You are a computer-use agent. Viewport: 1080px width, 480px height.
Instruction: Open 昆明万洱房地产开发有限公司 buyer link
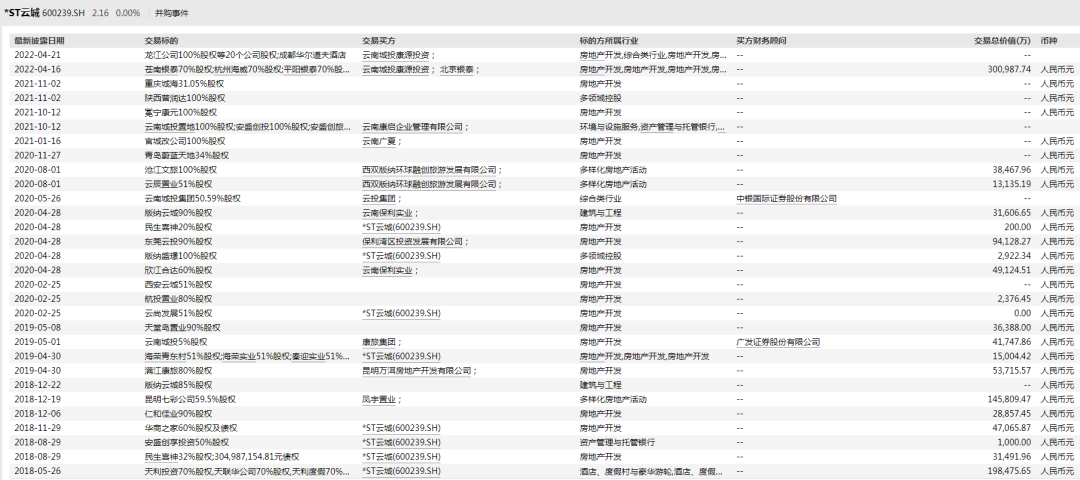pos(417,371)
